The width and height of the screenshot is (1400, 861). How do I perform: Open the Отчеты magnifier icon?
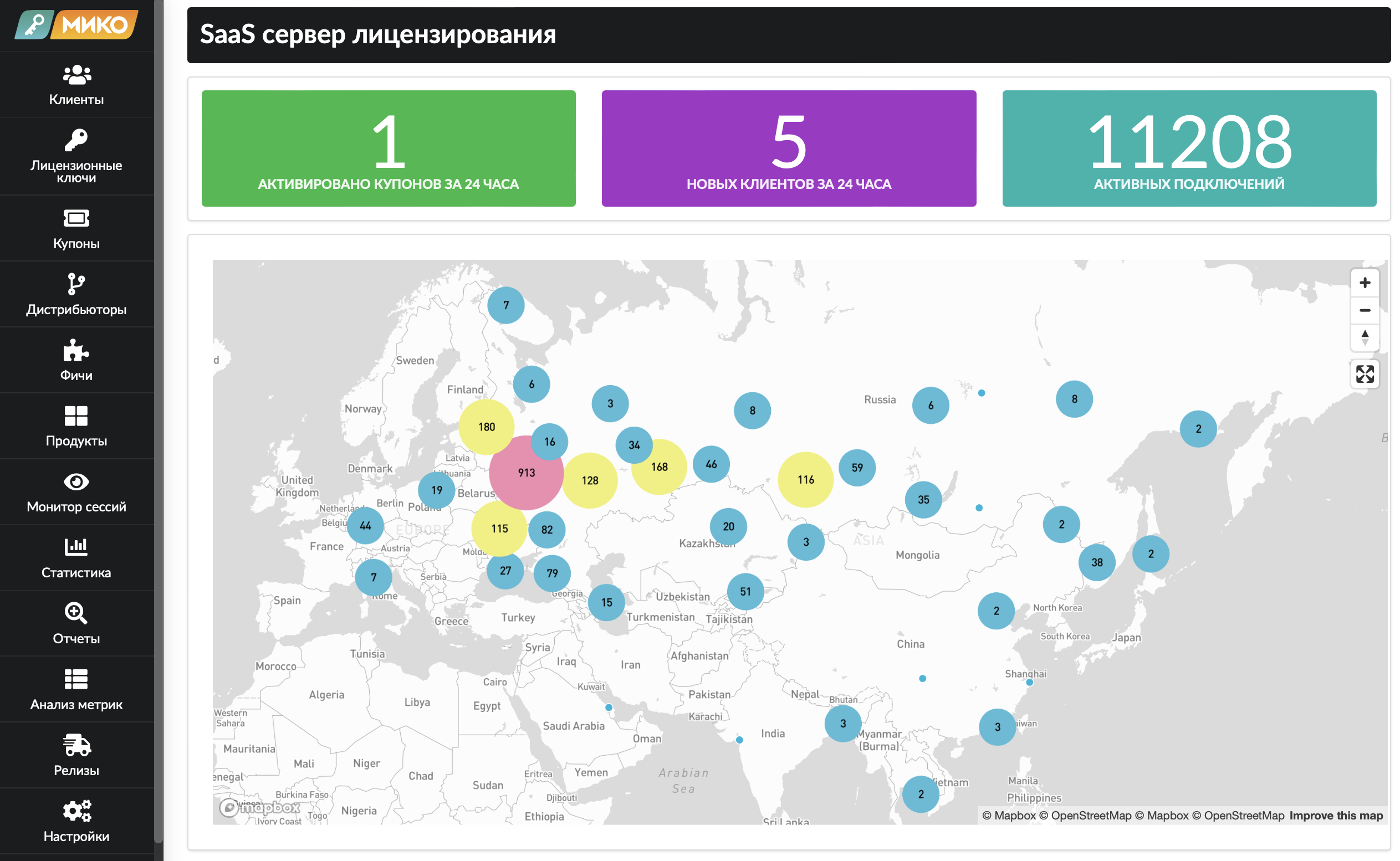pyautogui.click(x=76, y=613)
